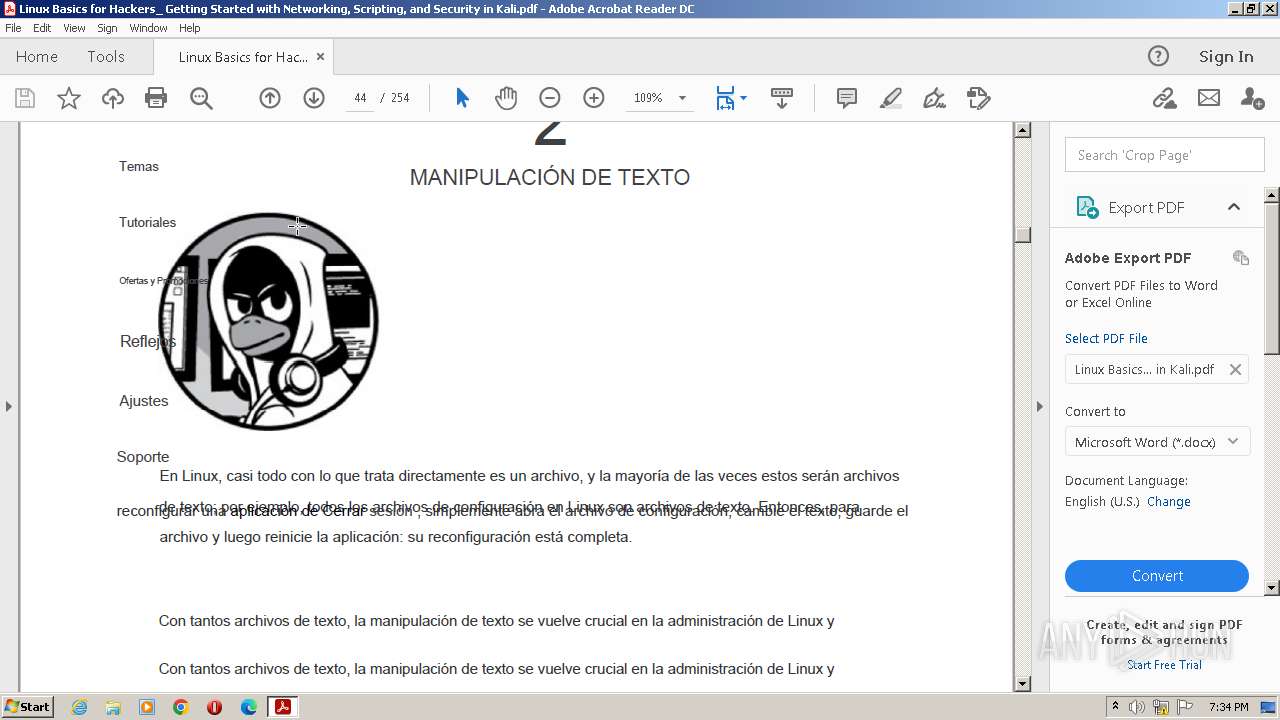The image size is (1280, 720).
Task: Open the Convert to format dropdown
Action: click(1157, 442)
